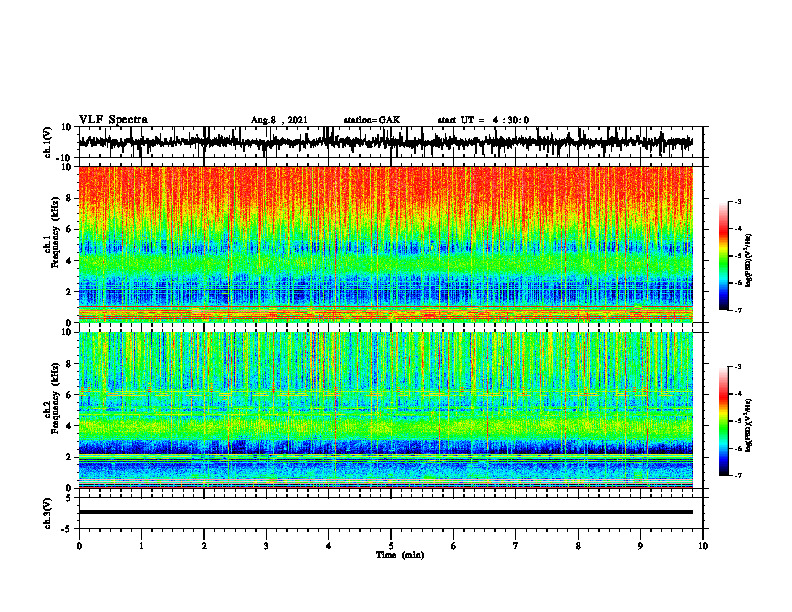Click the ch.1 spectrogram color scale bar

(x=723, y=256)
